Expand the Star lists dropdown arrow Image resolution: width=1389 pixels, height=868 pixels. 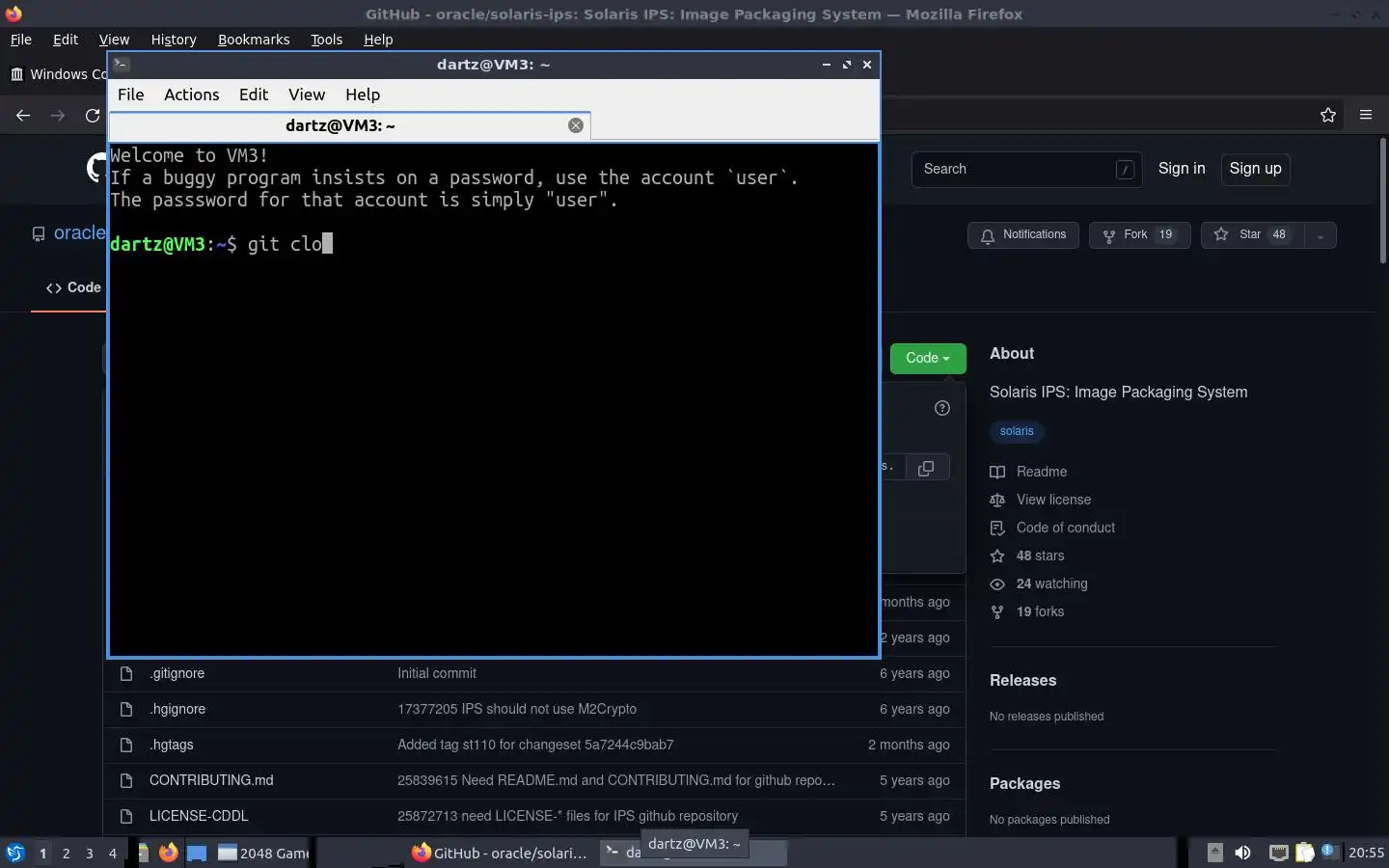coord(1320,235)
